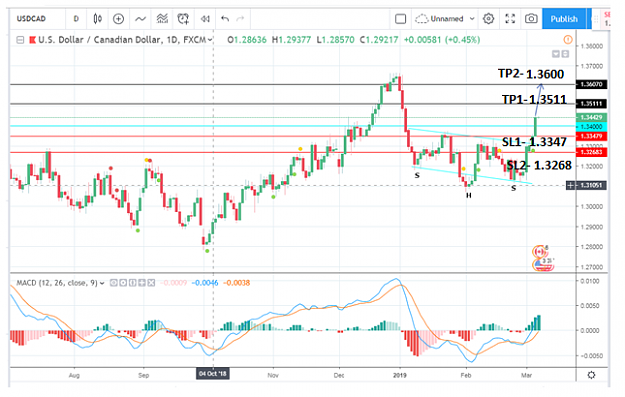Screen dimensions: 625x397
Task: Start bar replay with the rewind icon
Action: point(205,19)
